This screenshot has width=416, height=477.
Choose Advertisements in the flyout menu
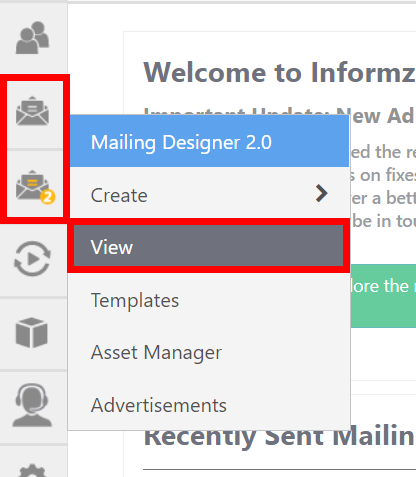pyautogui.click(x=209, y=405)
